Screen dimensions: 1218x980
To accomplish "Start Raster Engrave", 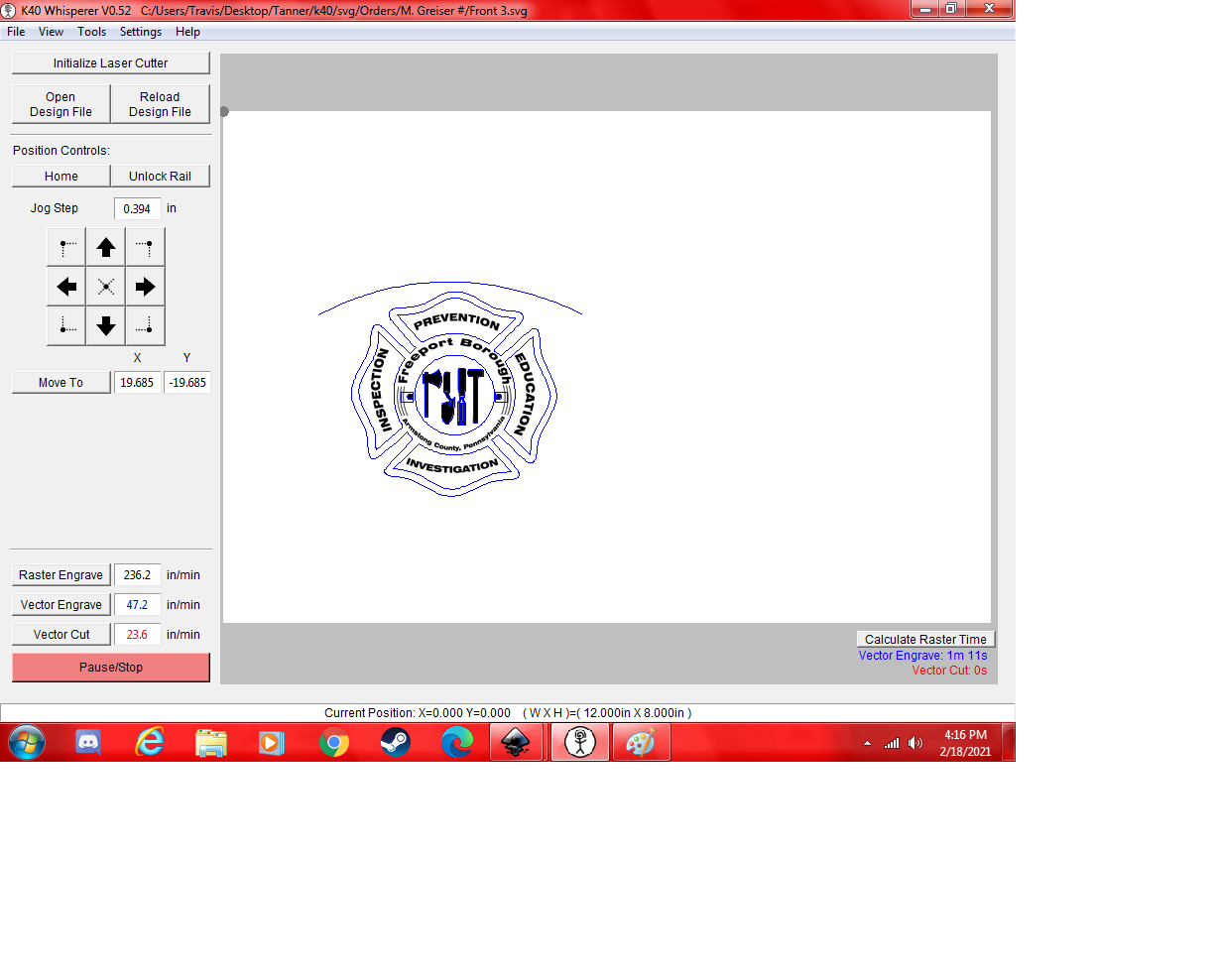I will (61, 574).
